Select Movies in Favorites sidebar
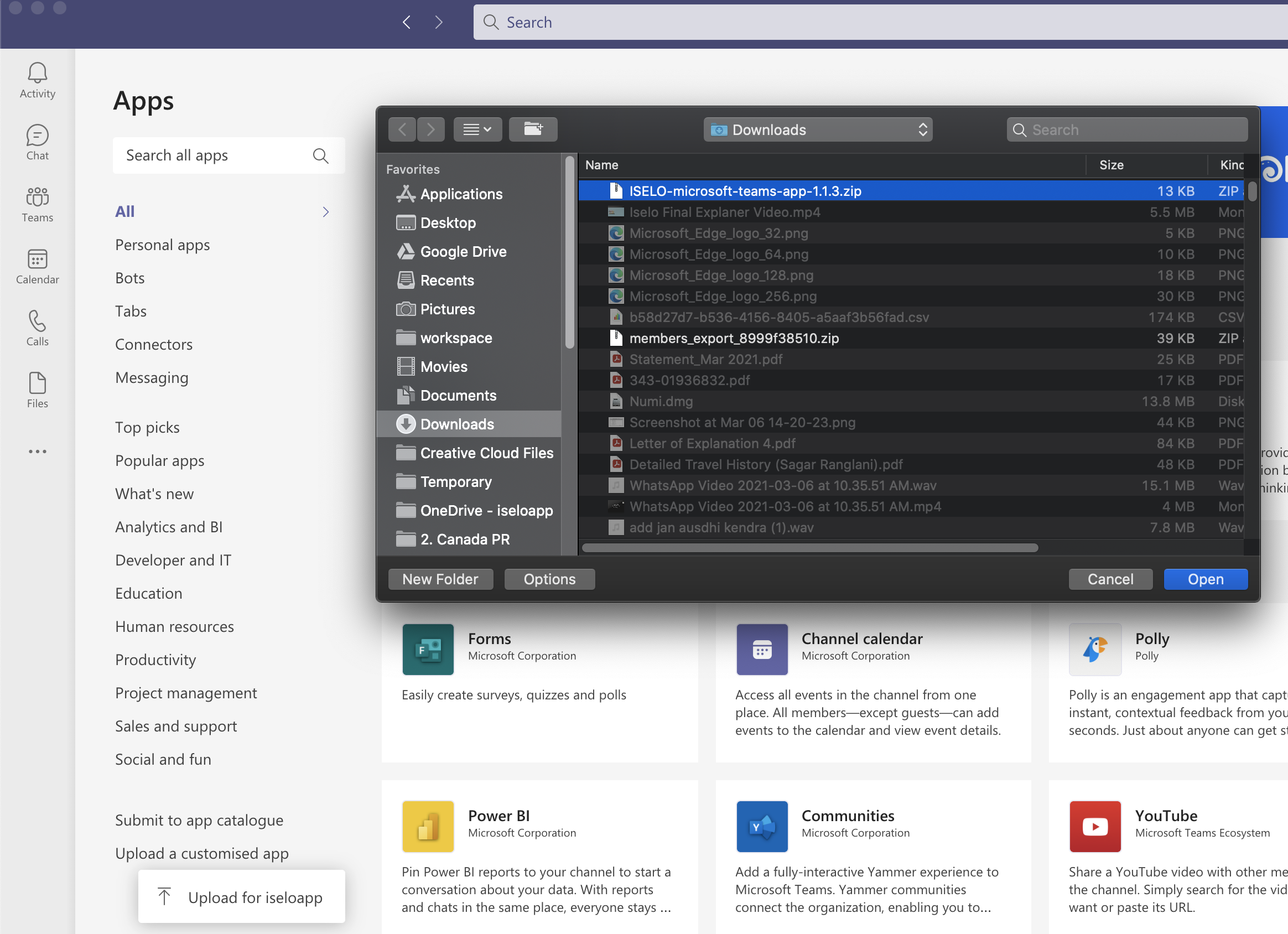The height and width of the screenshot is (934, 1288). pyautogui.click(x=469, y=366)
